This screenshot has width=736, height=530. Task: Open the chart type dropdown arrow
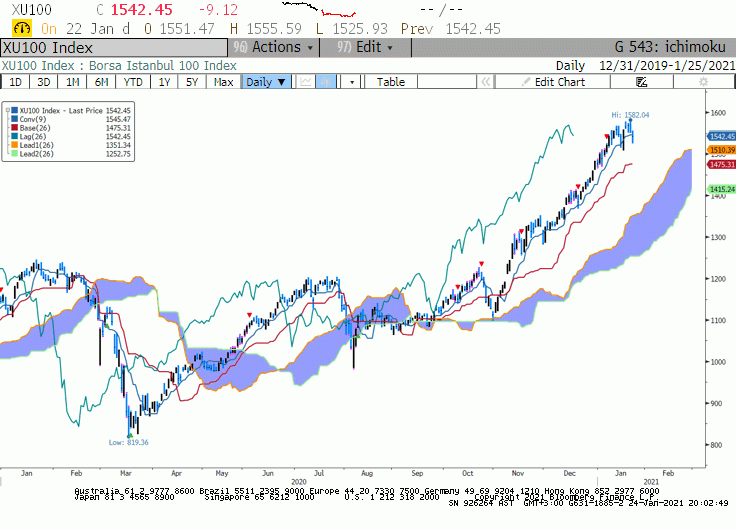pyautogui.click(x=352, y=82)
